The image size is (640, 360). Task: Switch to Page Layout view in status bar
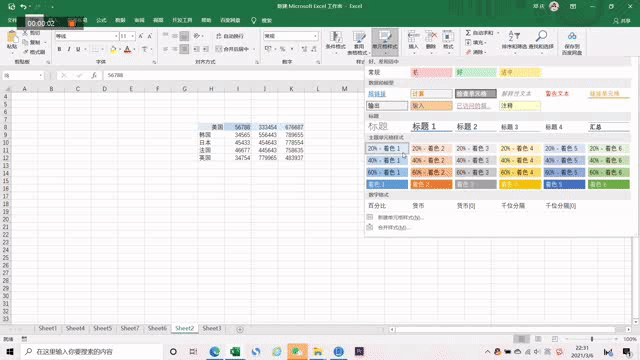coord(538,339)
